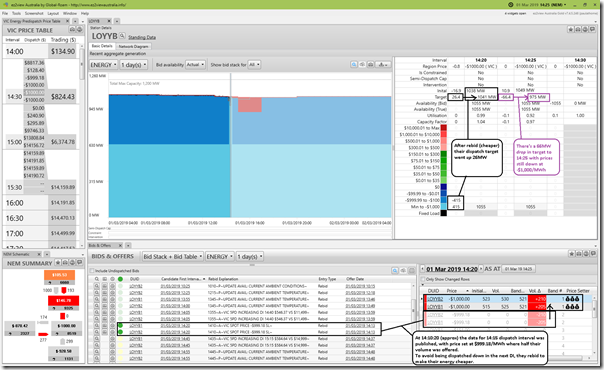Open the Bid Stack + Bid Table dropdown
Screen dimensions: 604x370
coord(173,256)
